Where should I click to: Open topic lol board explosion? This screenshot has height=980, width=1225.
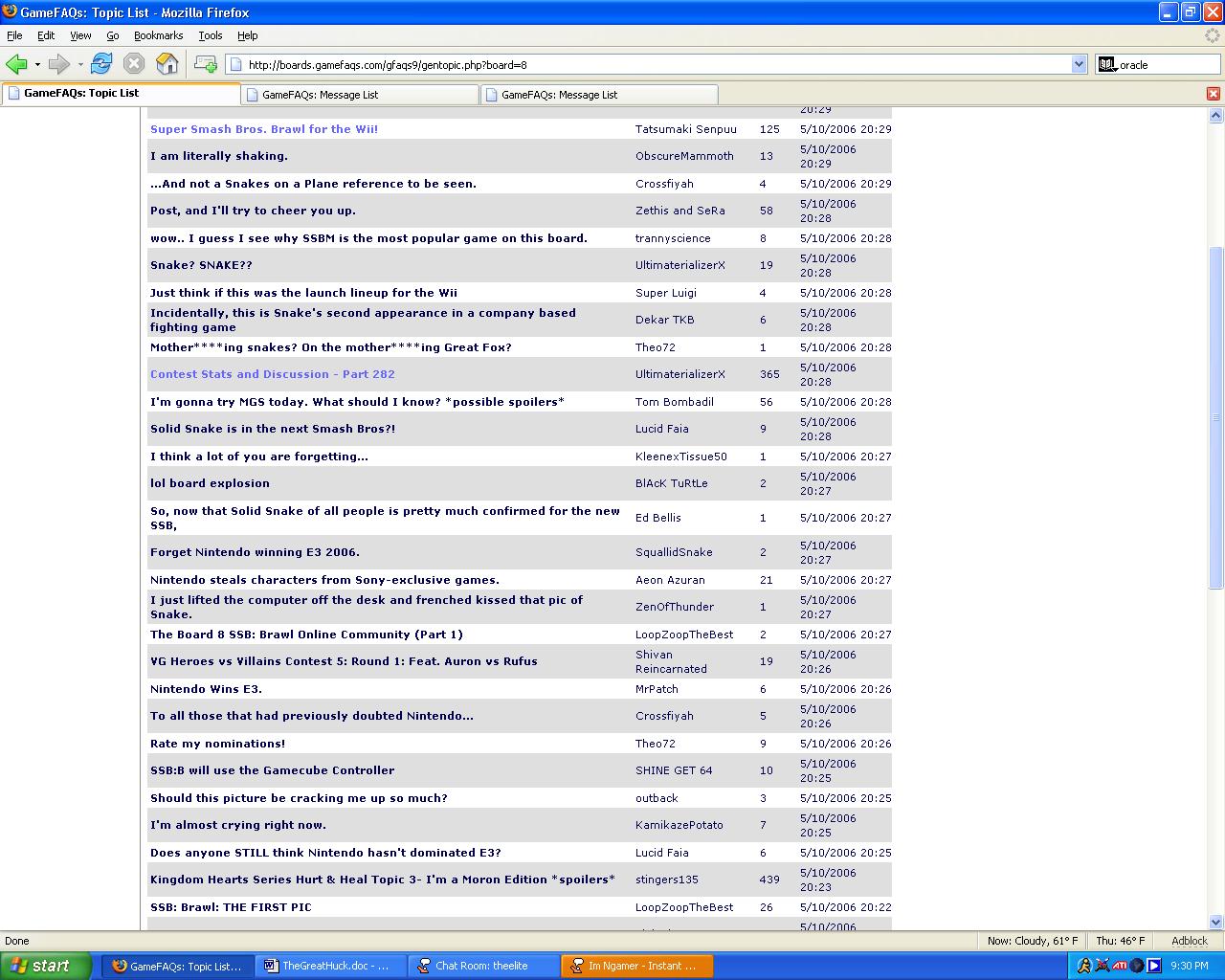tap(210, 483)
